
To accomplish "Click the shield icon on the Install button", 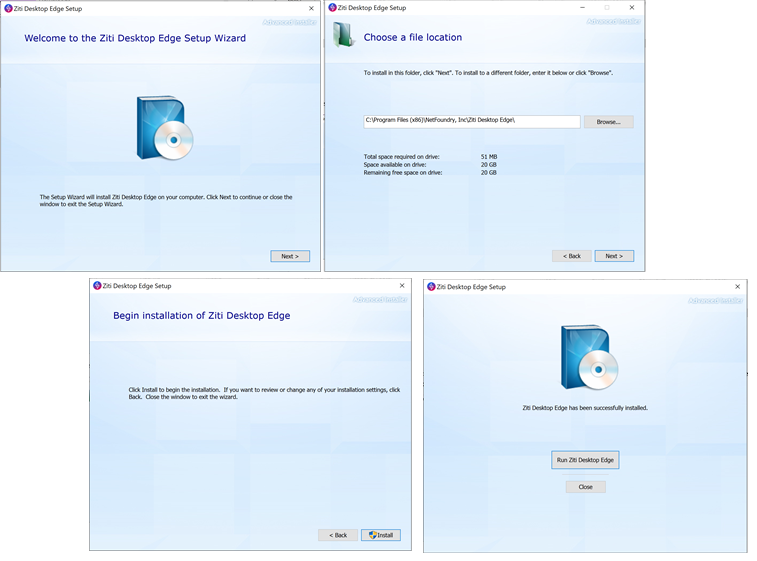I will tap(372, 535).
